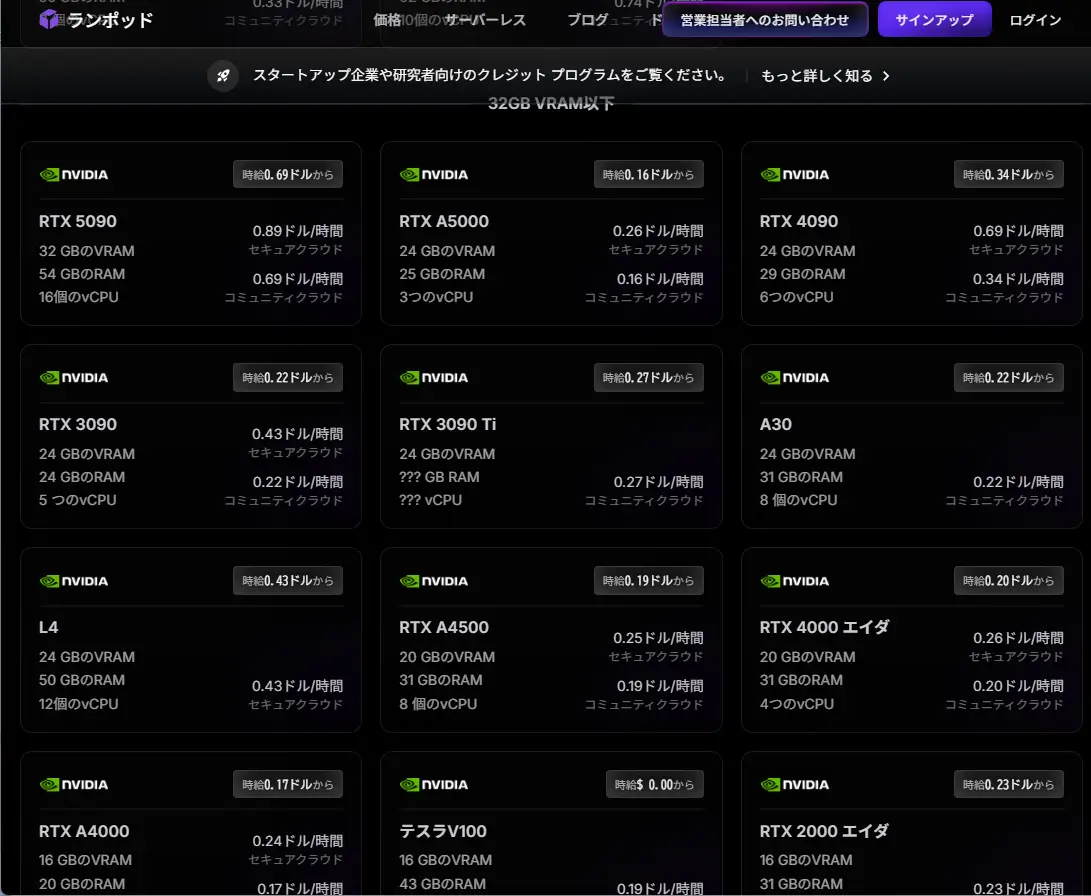Click the ランポッド brand name
The image size is (1091, 896).
(x=111, y=20)
